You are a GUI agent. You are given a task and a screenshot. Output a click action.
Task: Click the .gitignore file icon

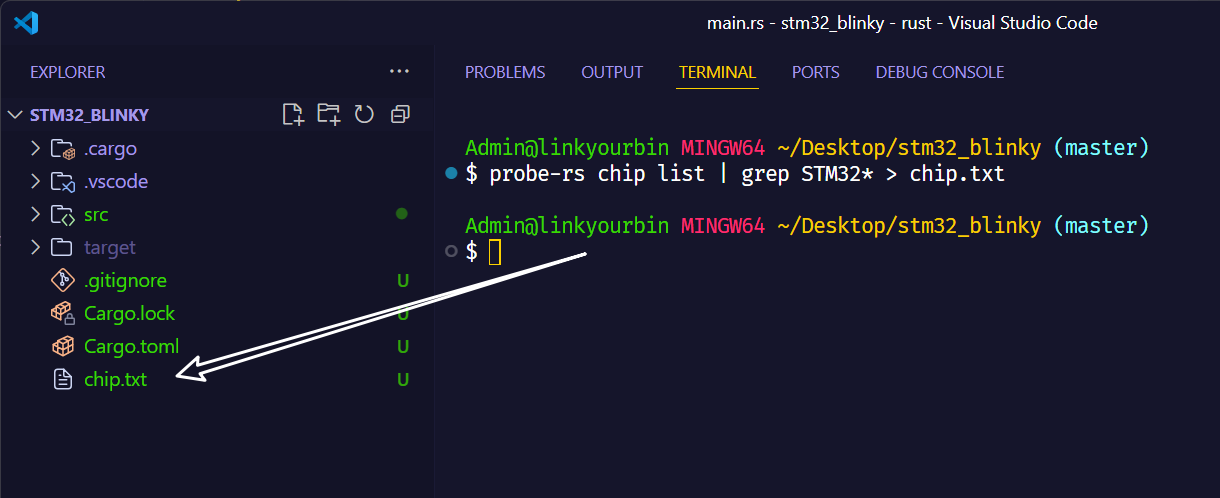click(x=63, y=281)
